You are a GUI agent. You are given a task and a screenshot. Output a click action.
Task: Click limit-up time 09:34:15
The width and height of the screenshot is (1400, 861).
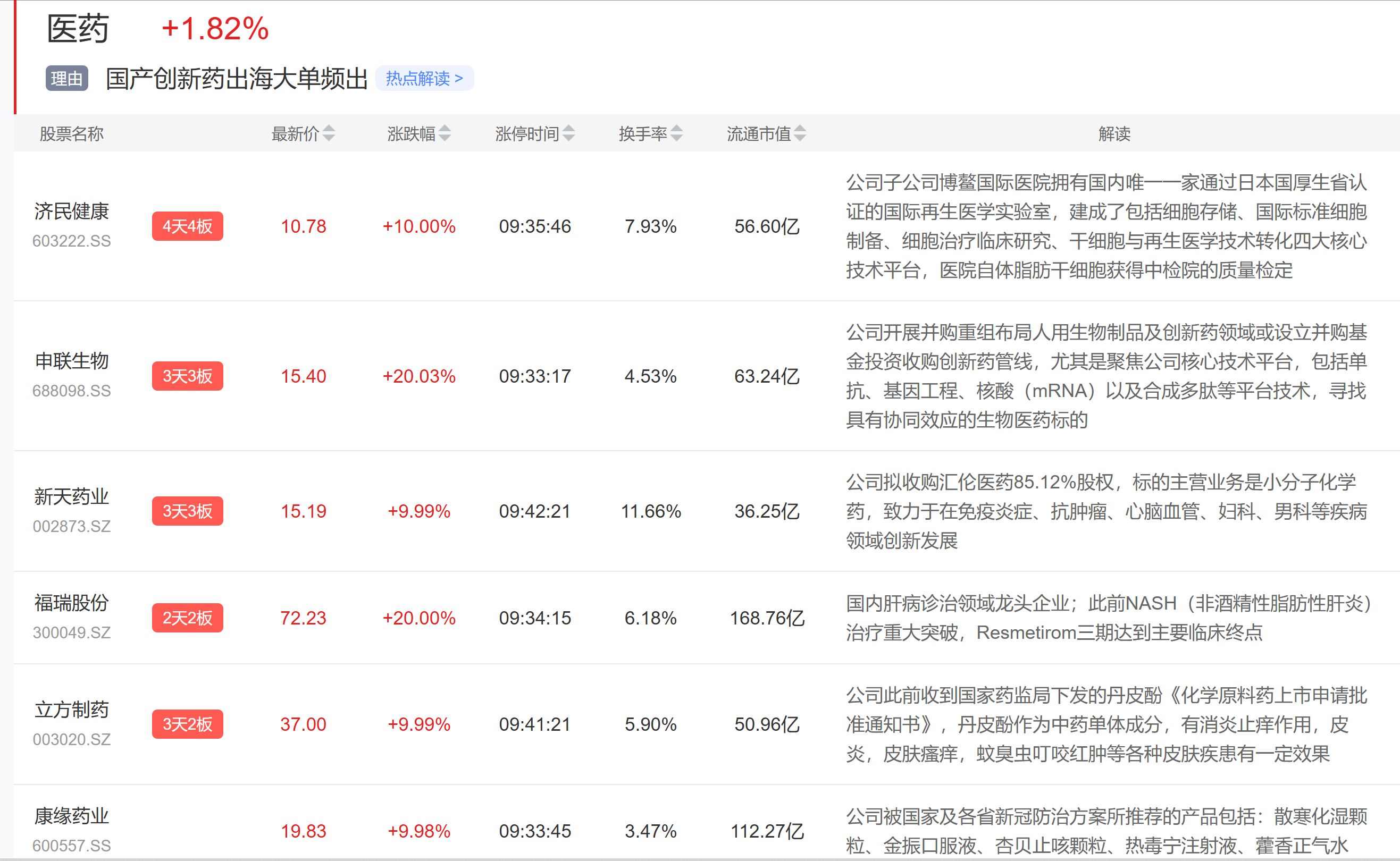[535, 618]
